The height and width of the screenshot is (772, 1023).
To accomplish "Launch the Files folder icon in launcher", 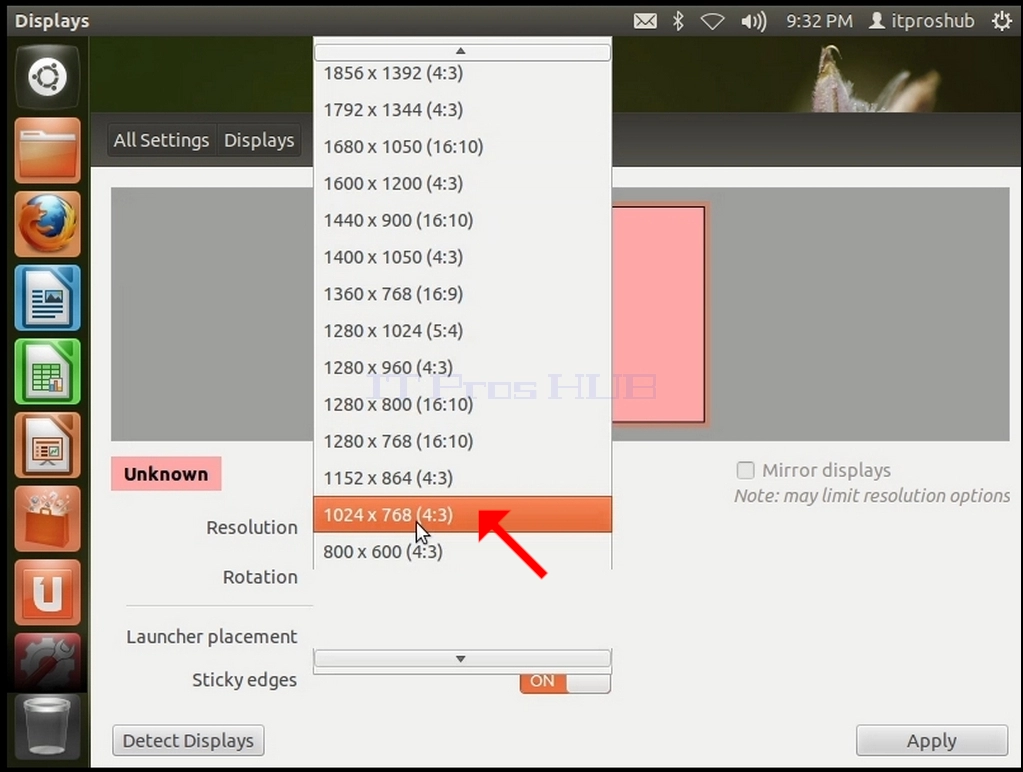I will coord(48,150).
